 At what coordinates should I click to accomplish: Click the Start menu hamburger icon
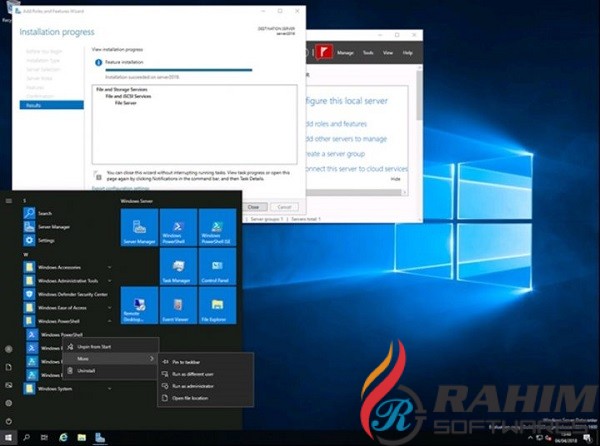[8, 201]
